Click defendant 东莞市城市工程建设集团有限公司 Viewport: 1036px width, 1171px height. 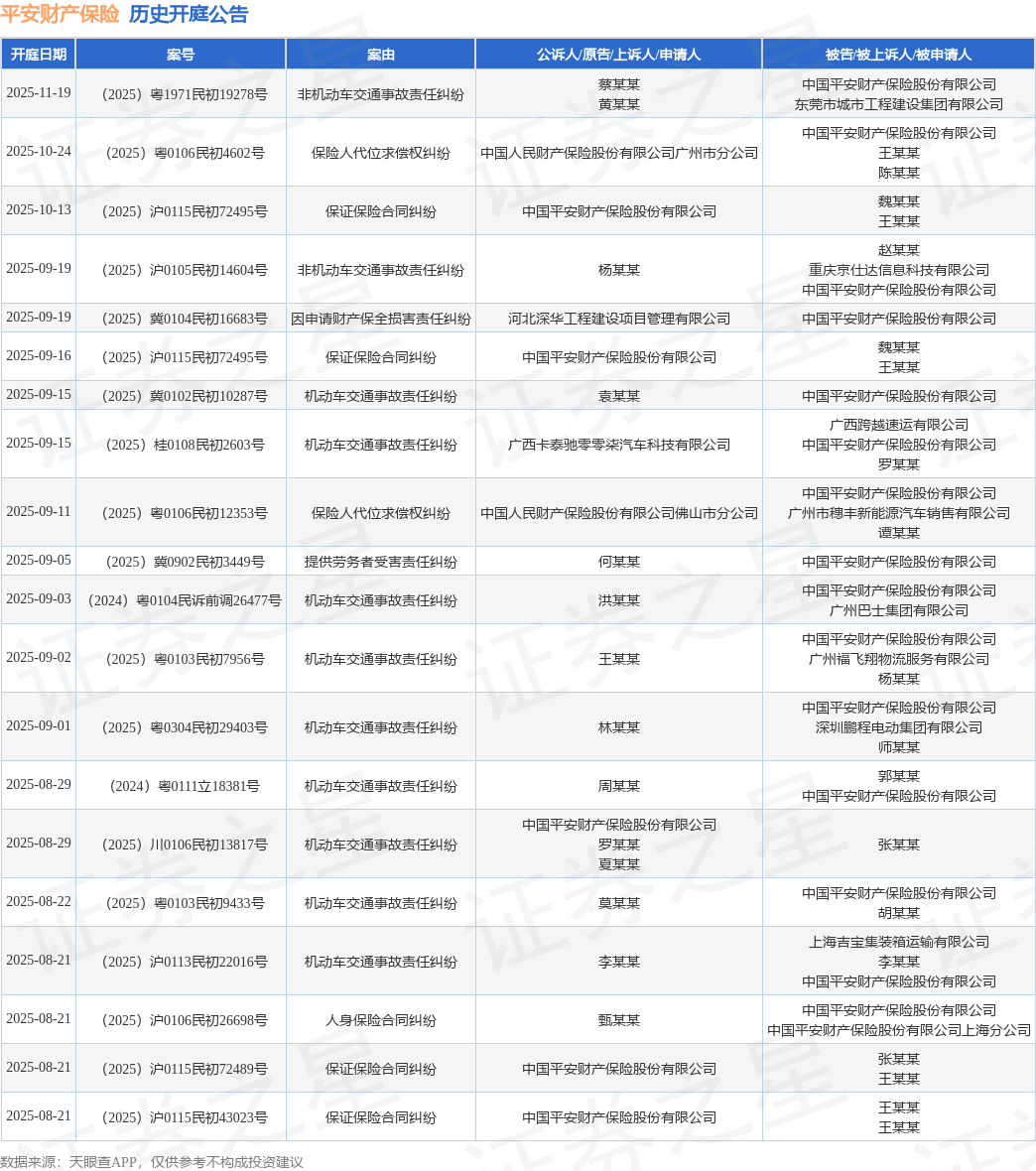(899, 104)
